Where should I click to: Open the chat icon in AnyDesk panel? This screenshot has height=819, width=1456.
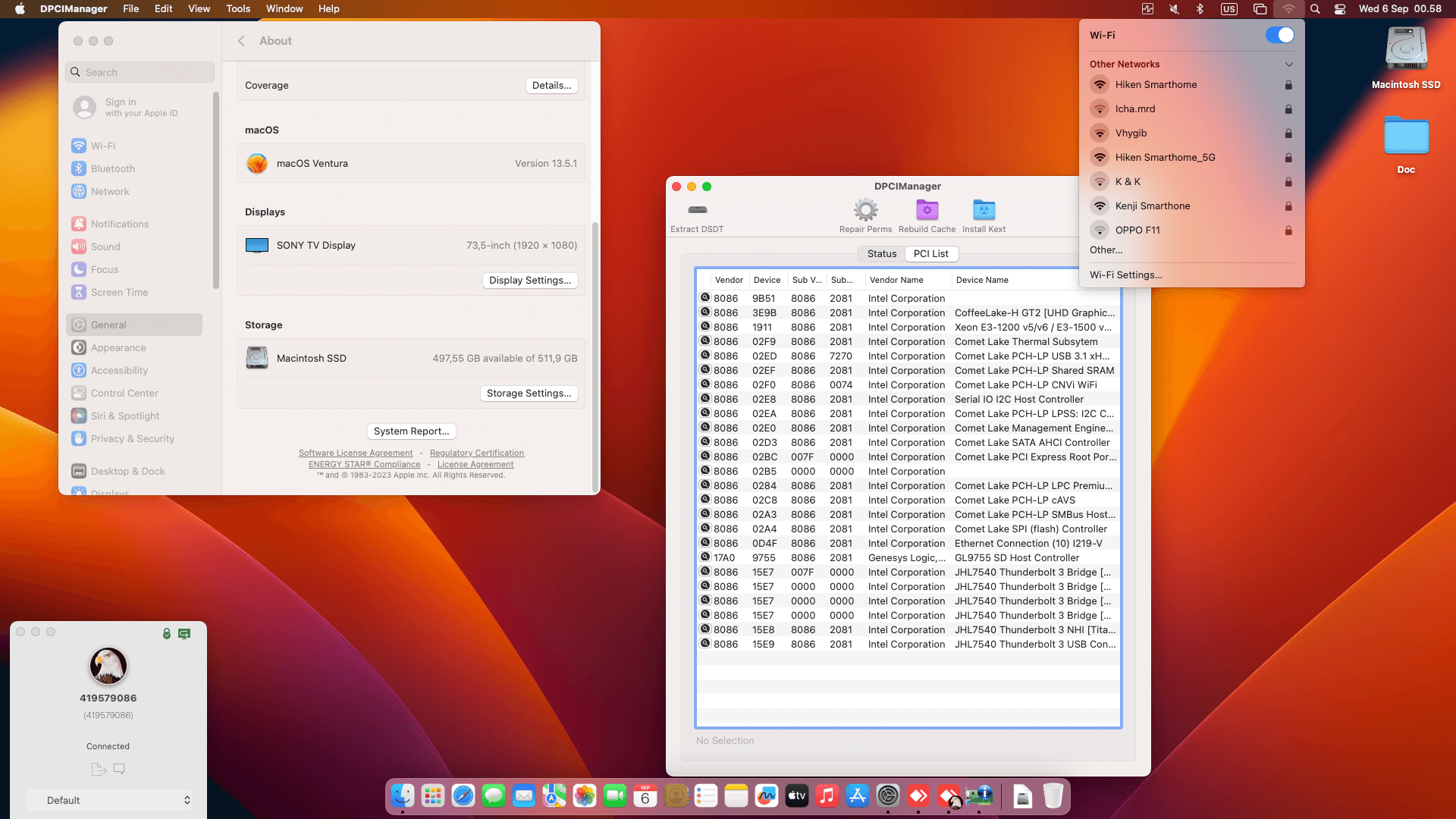tap(119, 769)
